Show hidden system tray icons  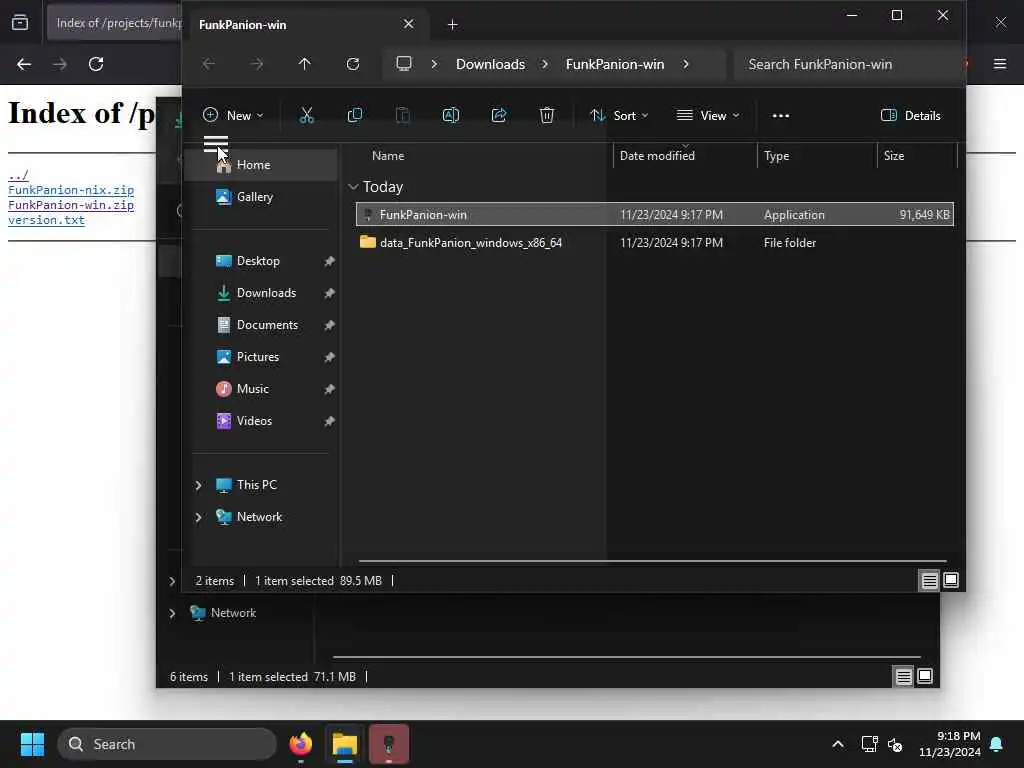(838, 744)
